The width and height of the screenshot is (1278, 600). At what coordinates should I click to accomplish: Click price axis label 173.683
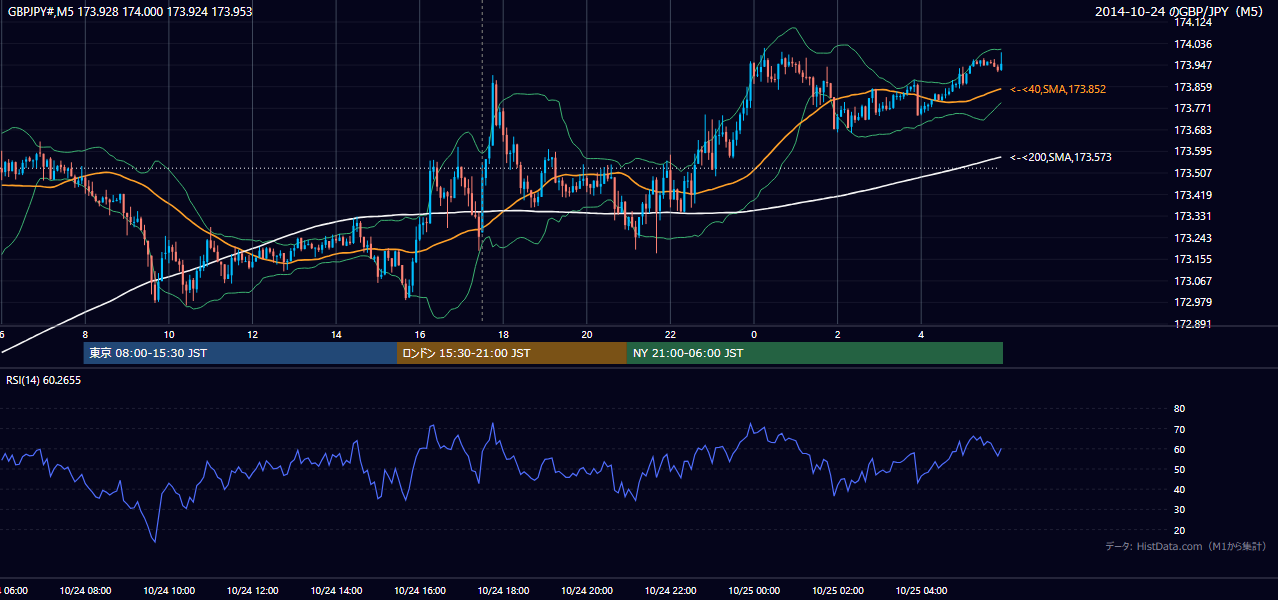[1192, 130]
